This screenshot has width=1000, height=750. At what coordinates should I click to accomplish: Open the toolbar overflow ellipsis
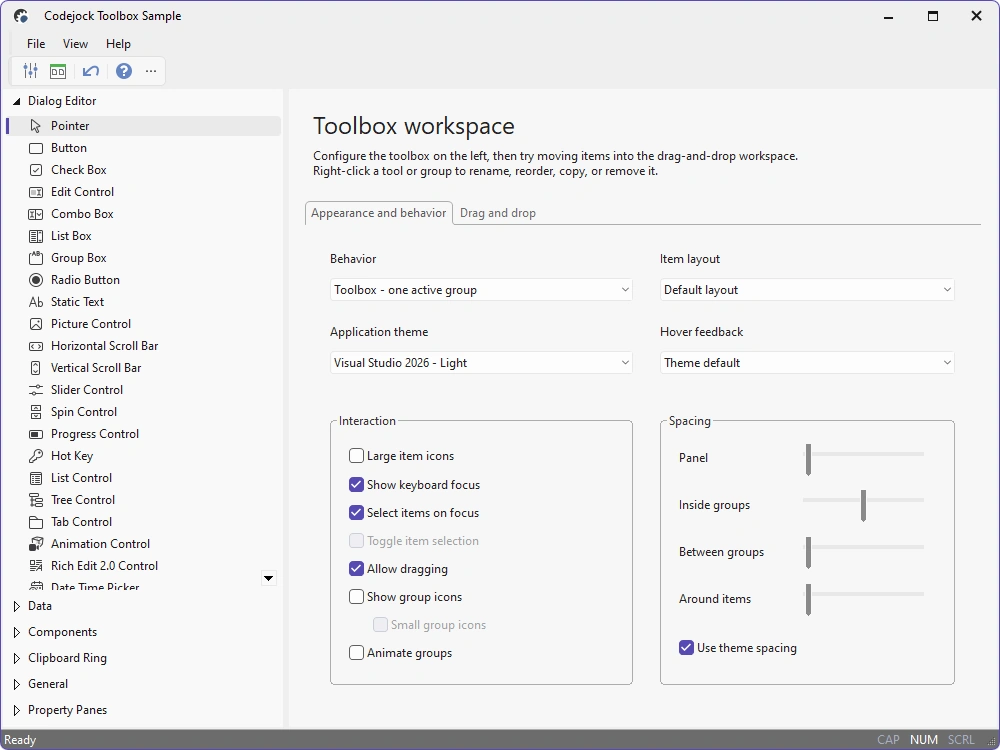[x=151, y=71]
